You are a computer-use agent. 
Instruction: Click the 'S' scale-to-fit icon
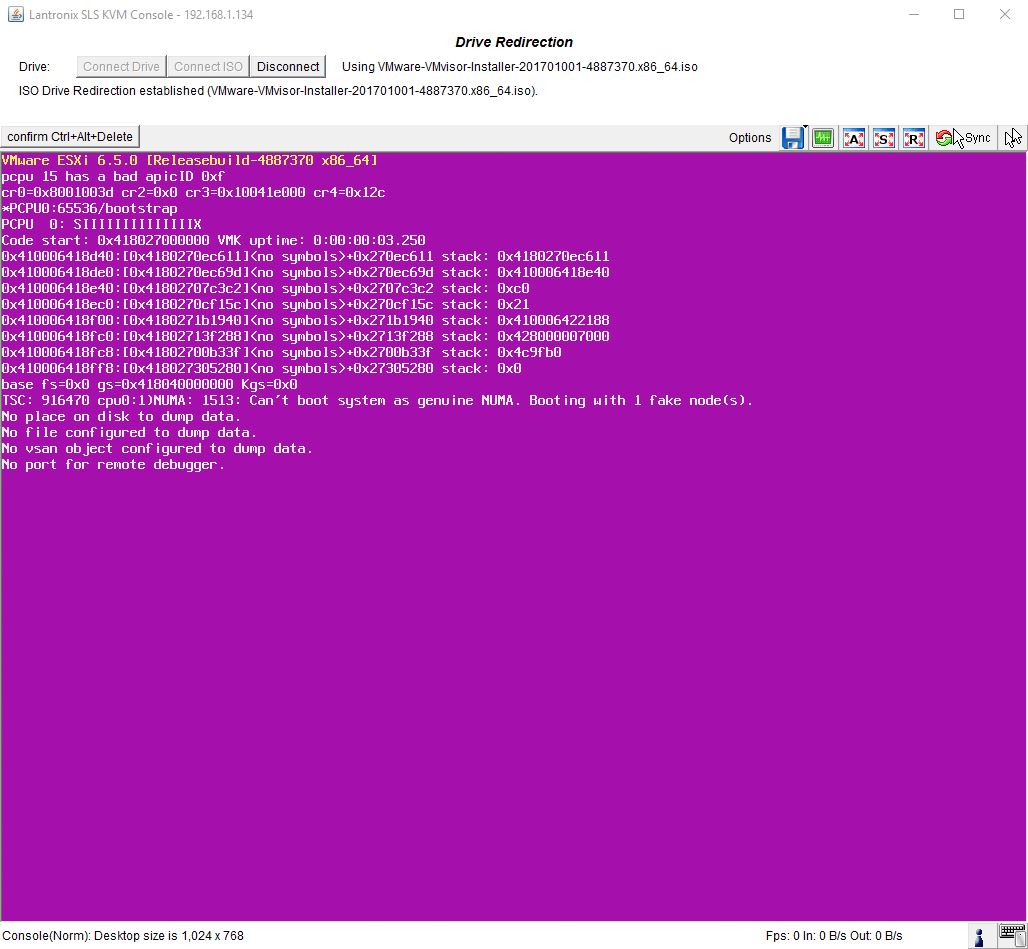(x=884, y=138)
